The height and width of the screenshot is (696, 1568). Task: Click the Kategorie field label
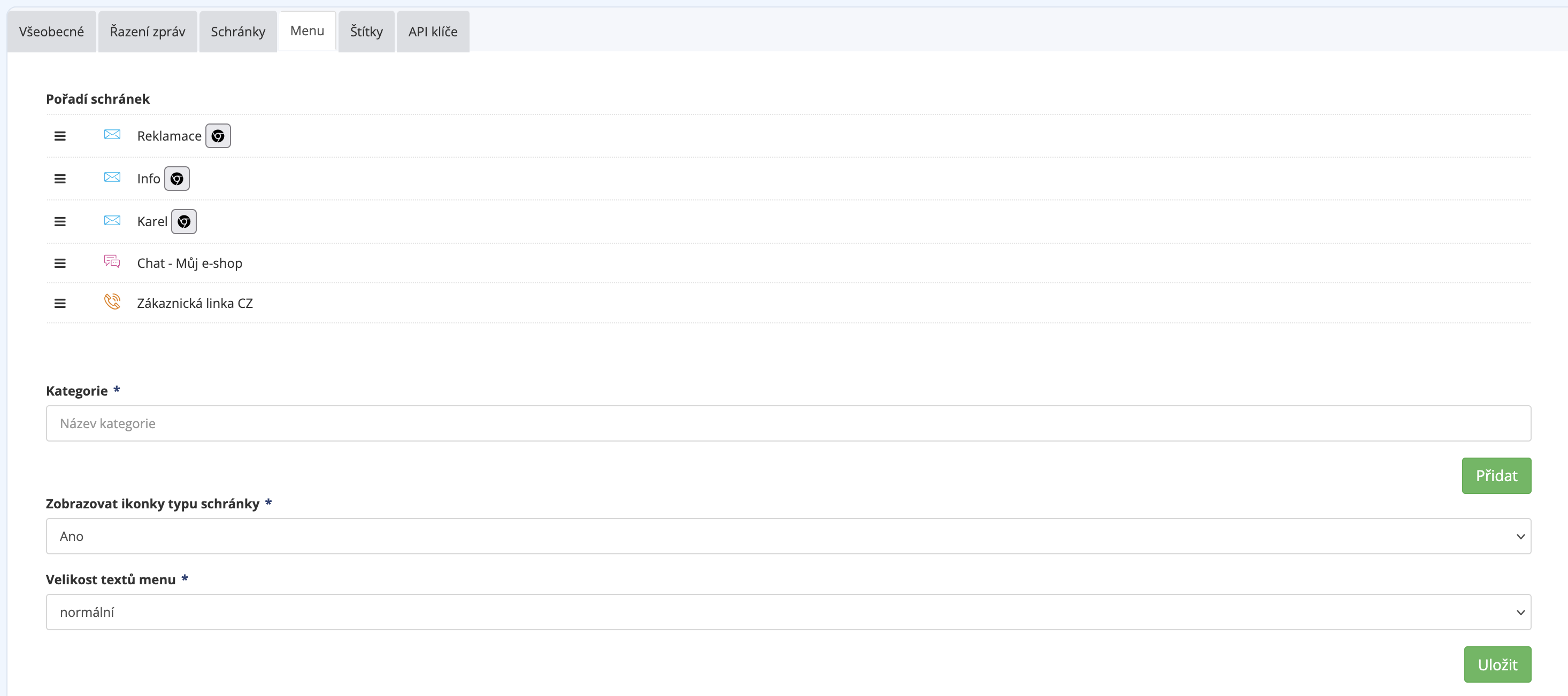(76, 391)
